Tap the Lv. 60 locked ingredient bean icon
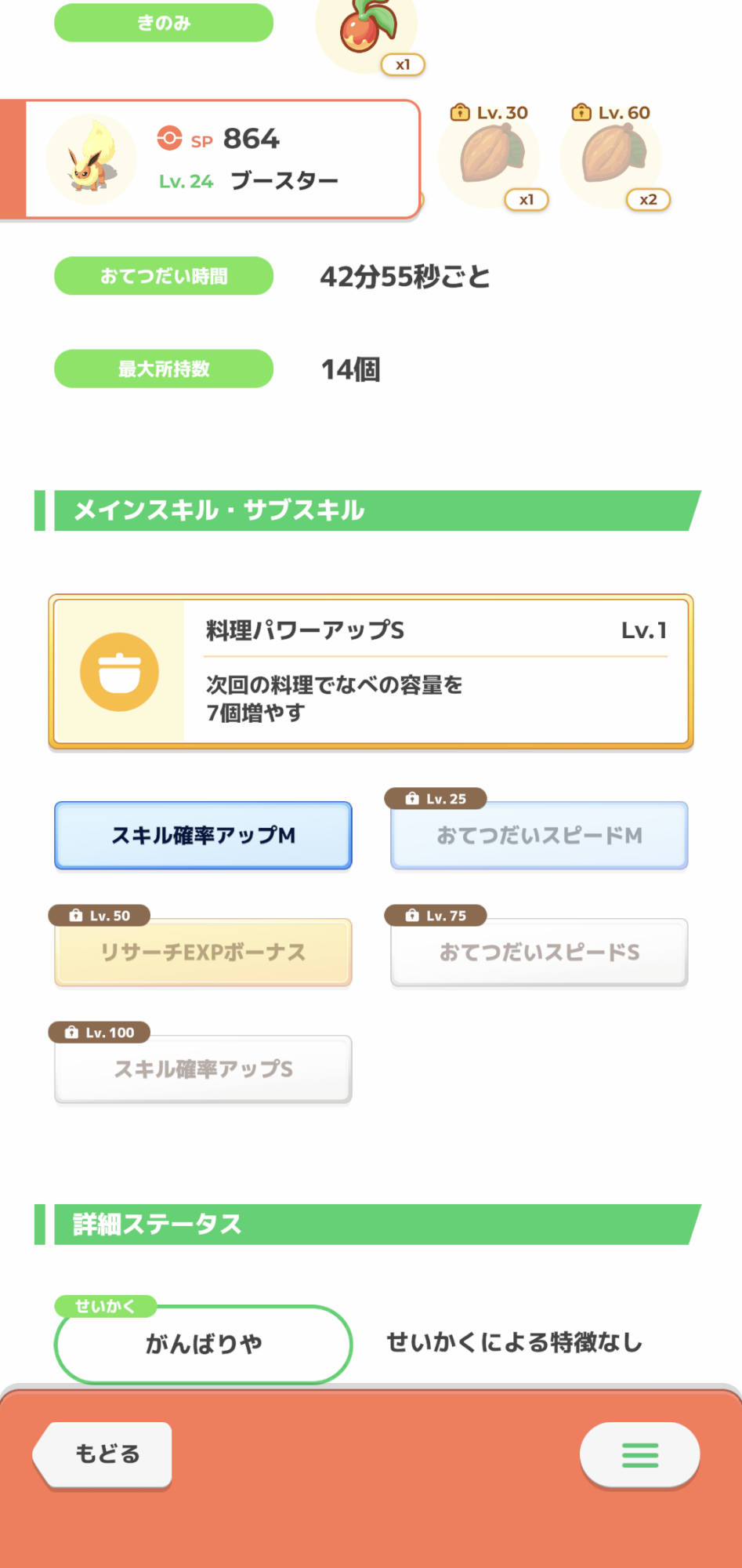Screen dimensions: 742x1568 pos(611,157)
